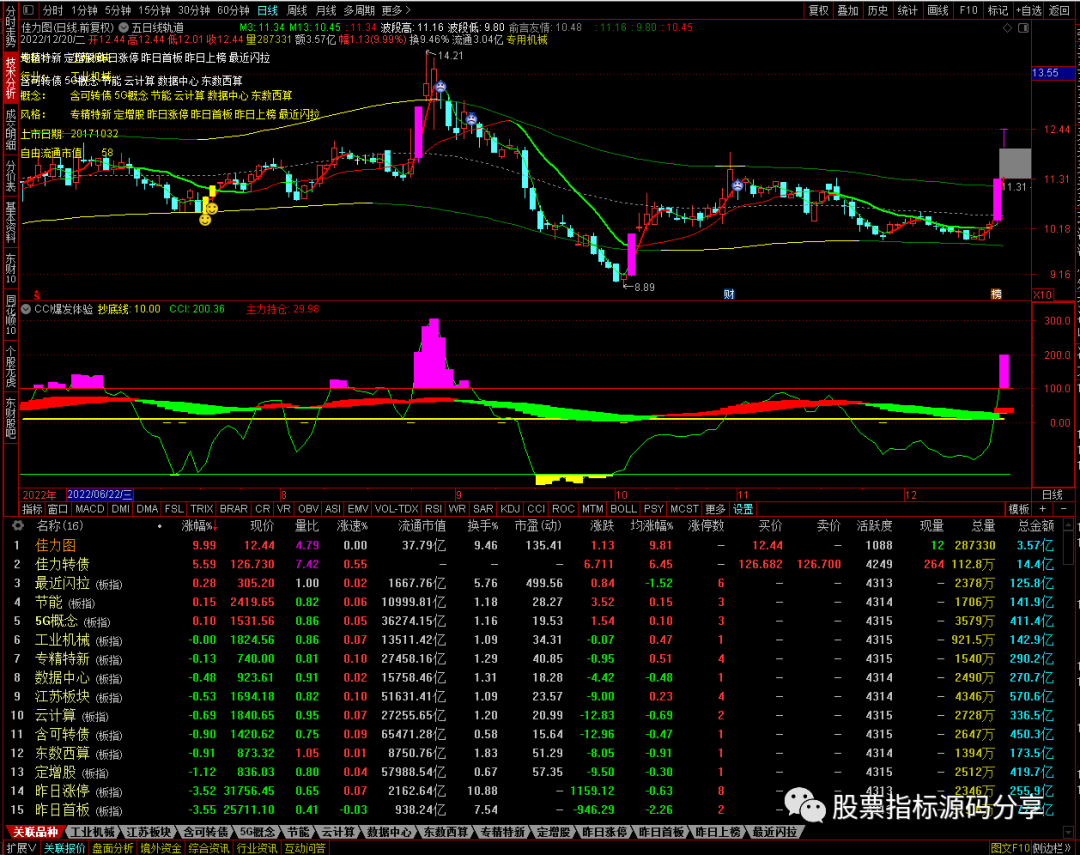Open the 关联品种 bottom tab
Viewport: 1080px width, 855px height.
tap(35, 832)
